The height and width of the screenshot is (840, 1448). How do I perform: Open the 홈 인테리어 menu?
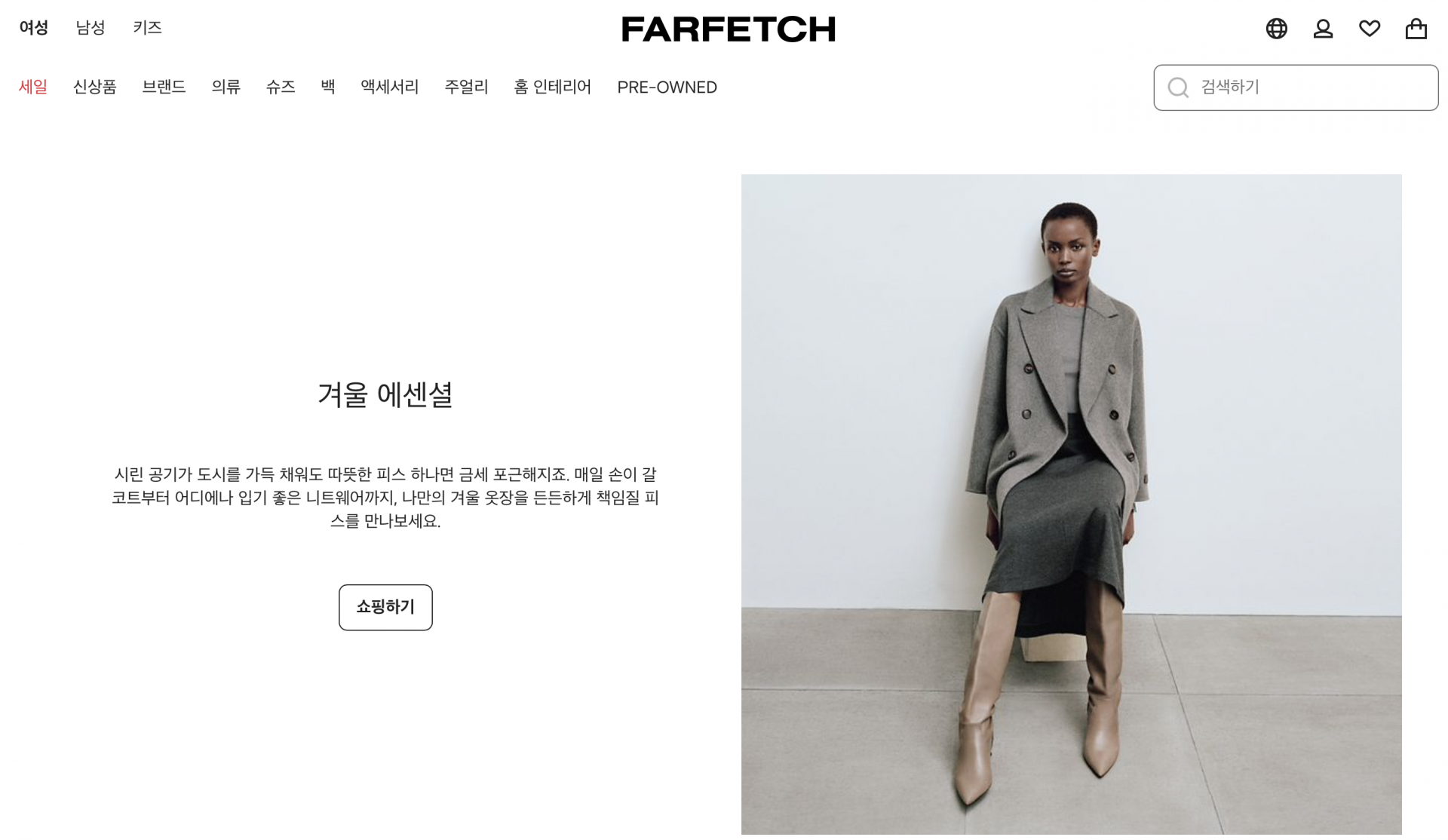tap(552, 87)
